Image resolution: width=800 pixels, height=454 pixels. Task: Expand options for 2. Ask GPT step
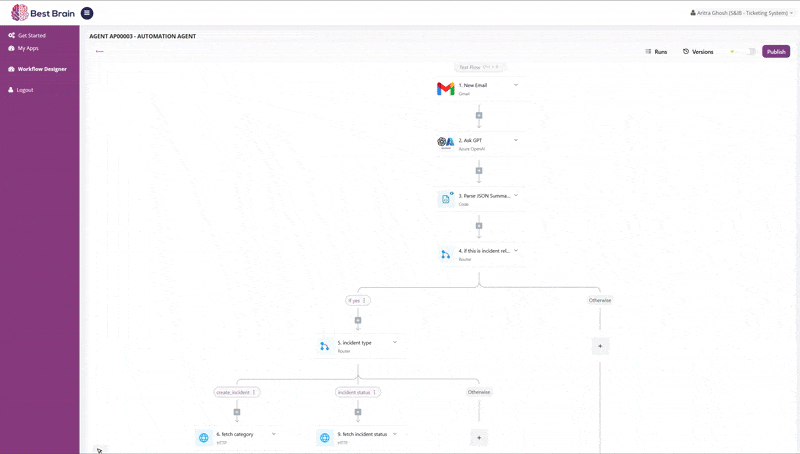coord(516,140)
